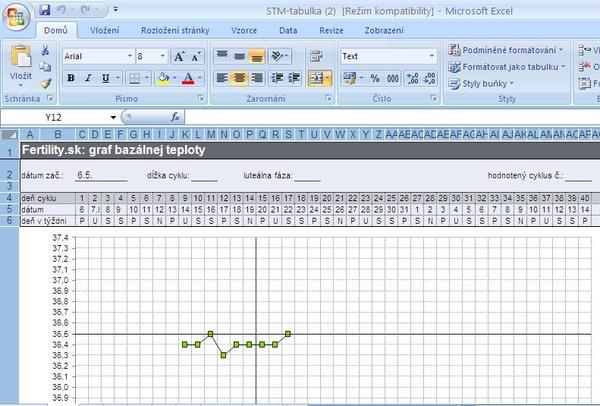
Task: Toggle italic formatting
Action: [x=88, y=78]
